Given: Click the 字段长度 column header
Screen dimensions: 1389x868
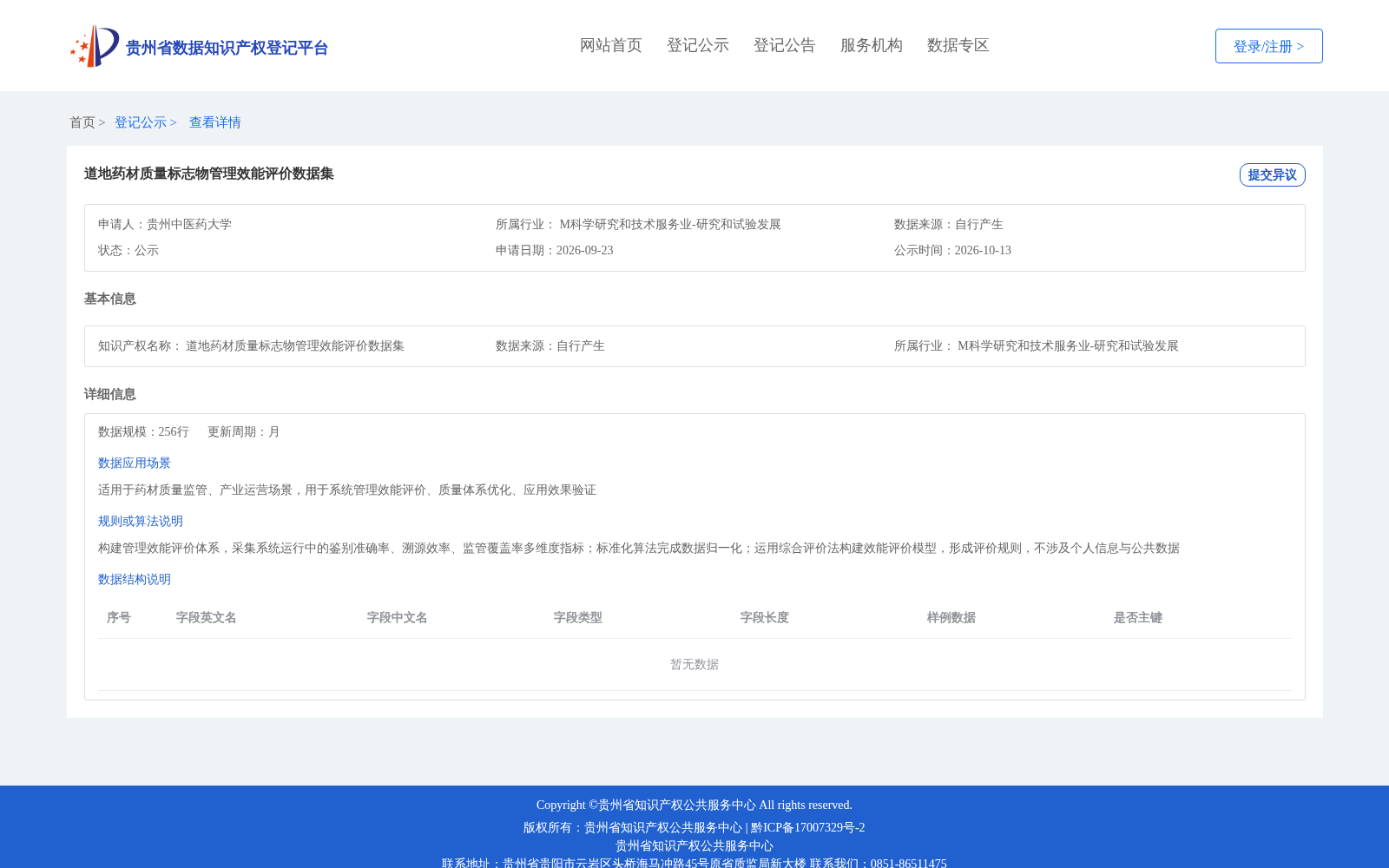Looking at the screenshot, I should (x=765, y=617).
